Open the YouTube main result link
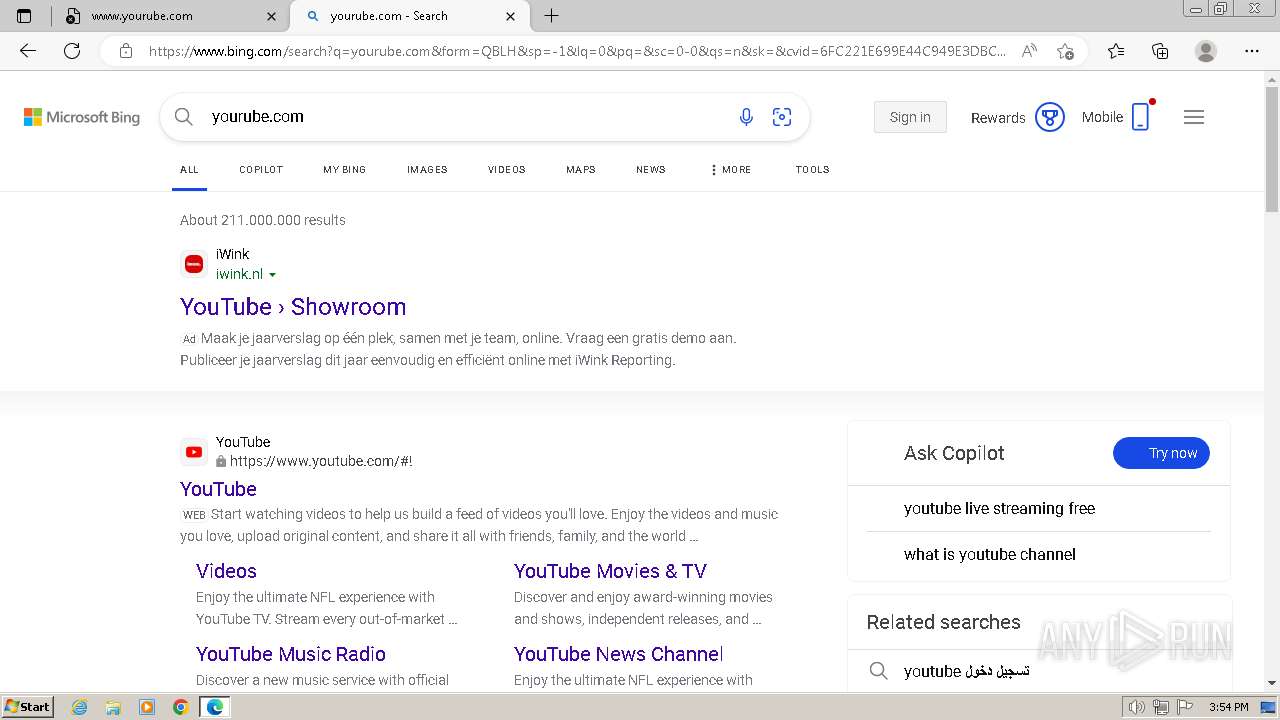This screenshot has height=720, width=1280. [218, 489]
